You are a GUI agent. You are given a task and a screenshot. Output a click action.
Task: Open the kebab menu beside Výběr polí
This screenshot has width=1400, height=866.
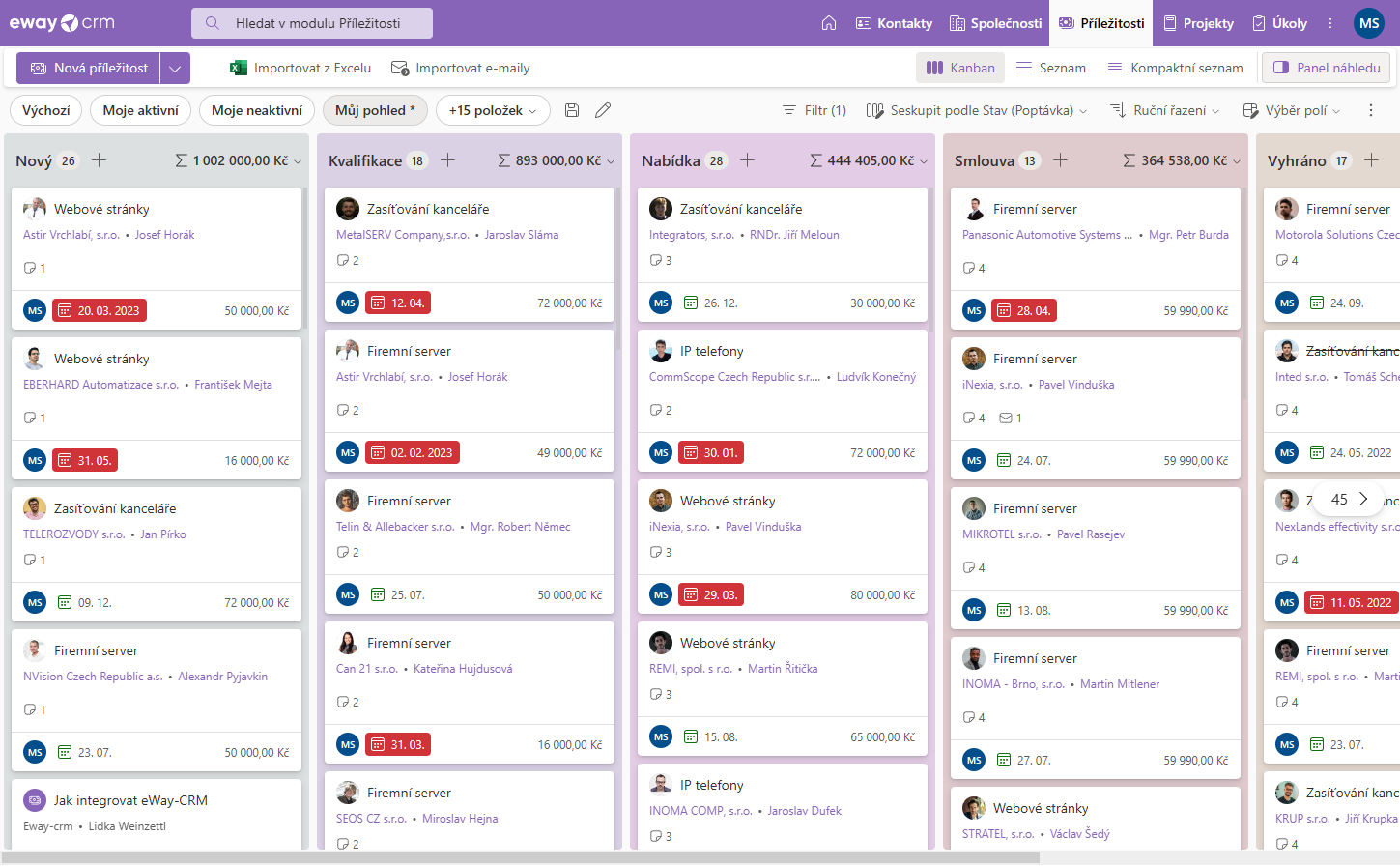click(x=1370, y=110)
